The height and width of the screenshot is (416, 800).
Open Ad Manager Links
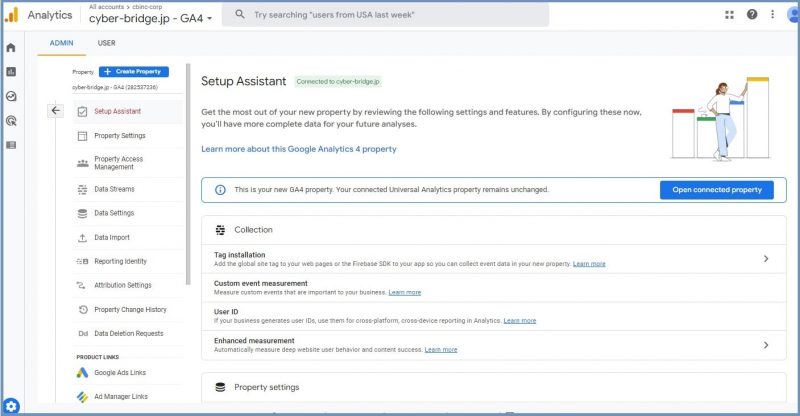pos(128,397)
